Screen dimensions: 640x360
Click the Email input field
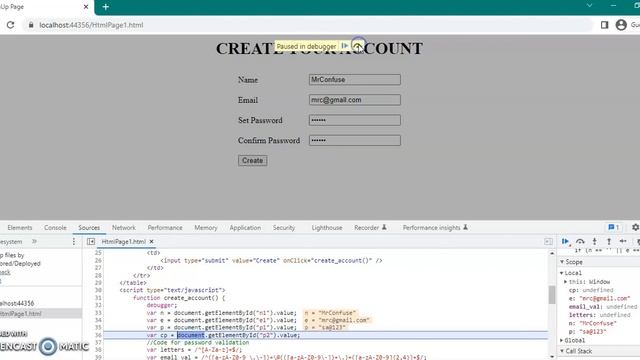pos(355,100)
